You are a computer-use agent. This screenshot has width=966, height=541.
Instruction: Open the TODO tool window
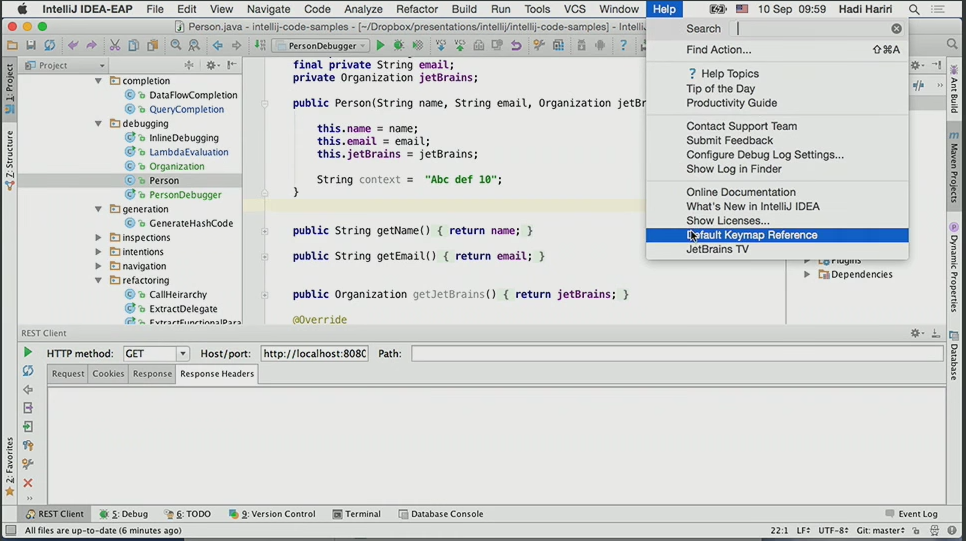coord(187,514)
